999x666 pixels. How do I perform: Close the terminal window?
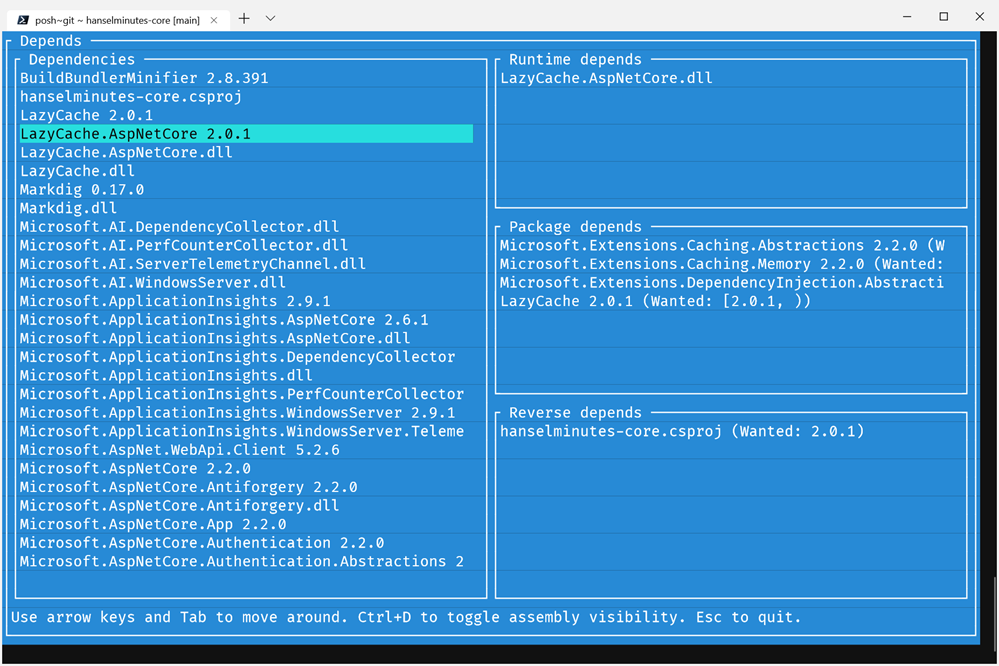click(980, 17)
